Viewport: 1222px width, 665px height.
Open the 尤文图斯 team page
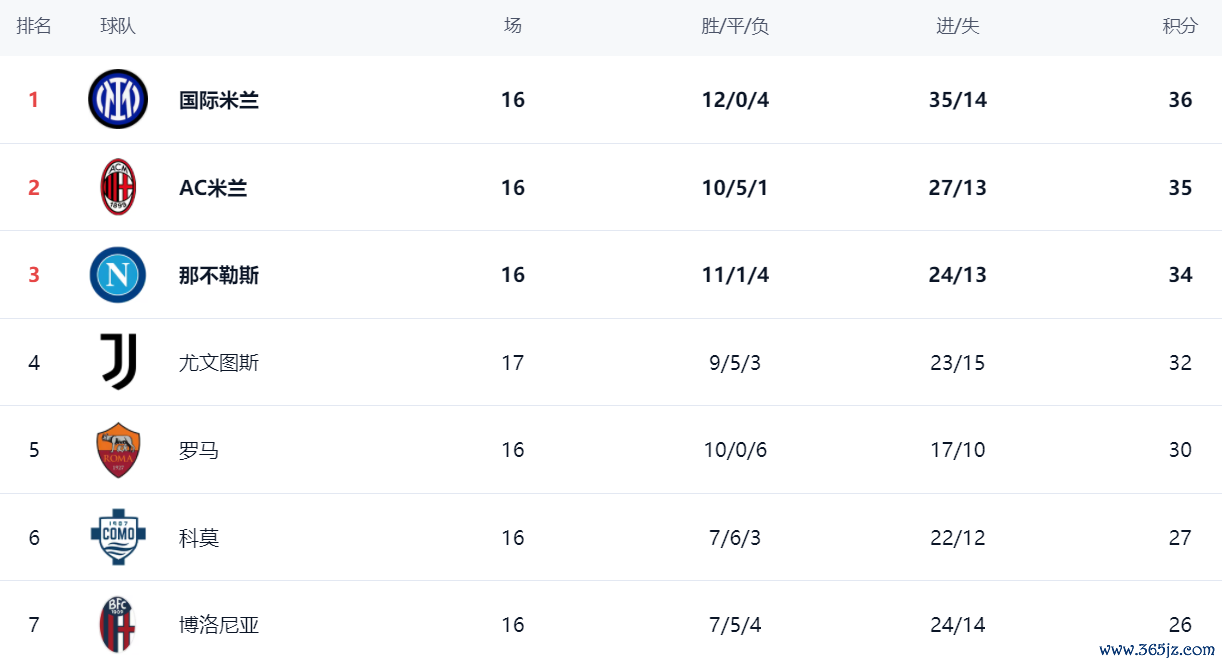coord(219,363)
